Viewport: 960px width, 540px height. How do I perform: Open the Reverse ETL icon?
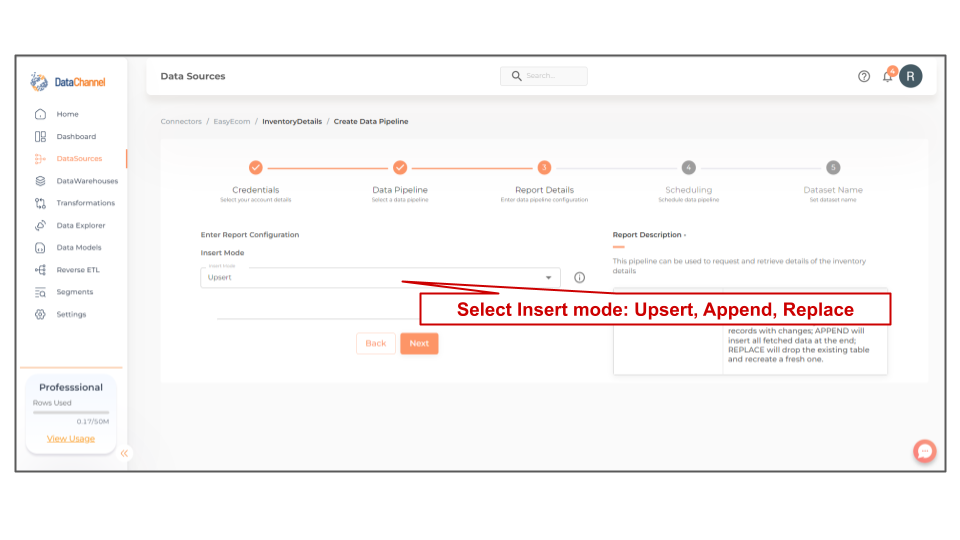pos(40,269)
